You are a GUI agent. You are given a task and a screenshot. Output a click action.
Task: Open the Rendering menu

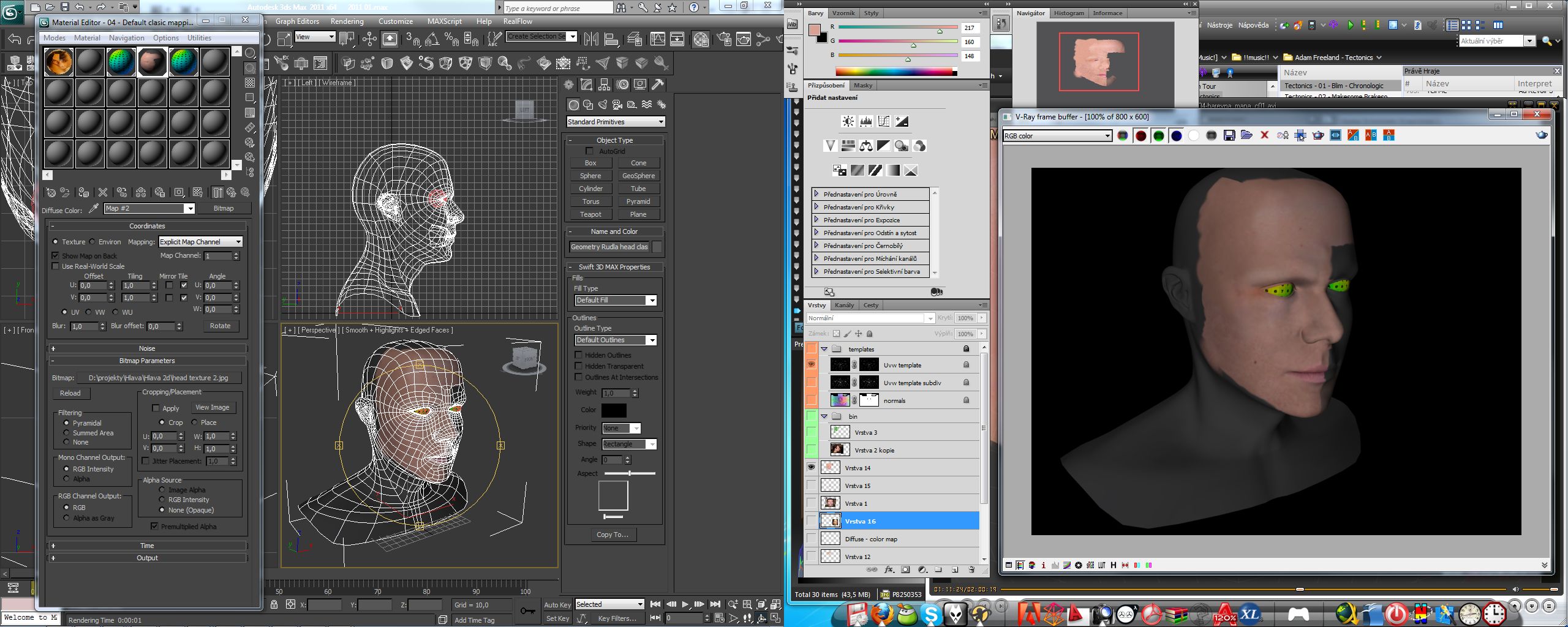pos(347,21)
